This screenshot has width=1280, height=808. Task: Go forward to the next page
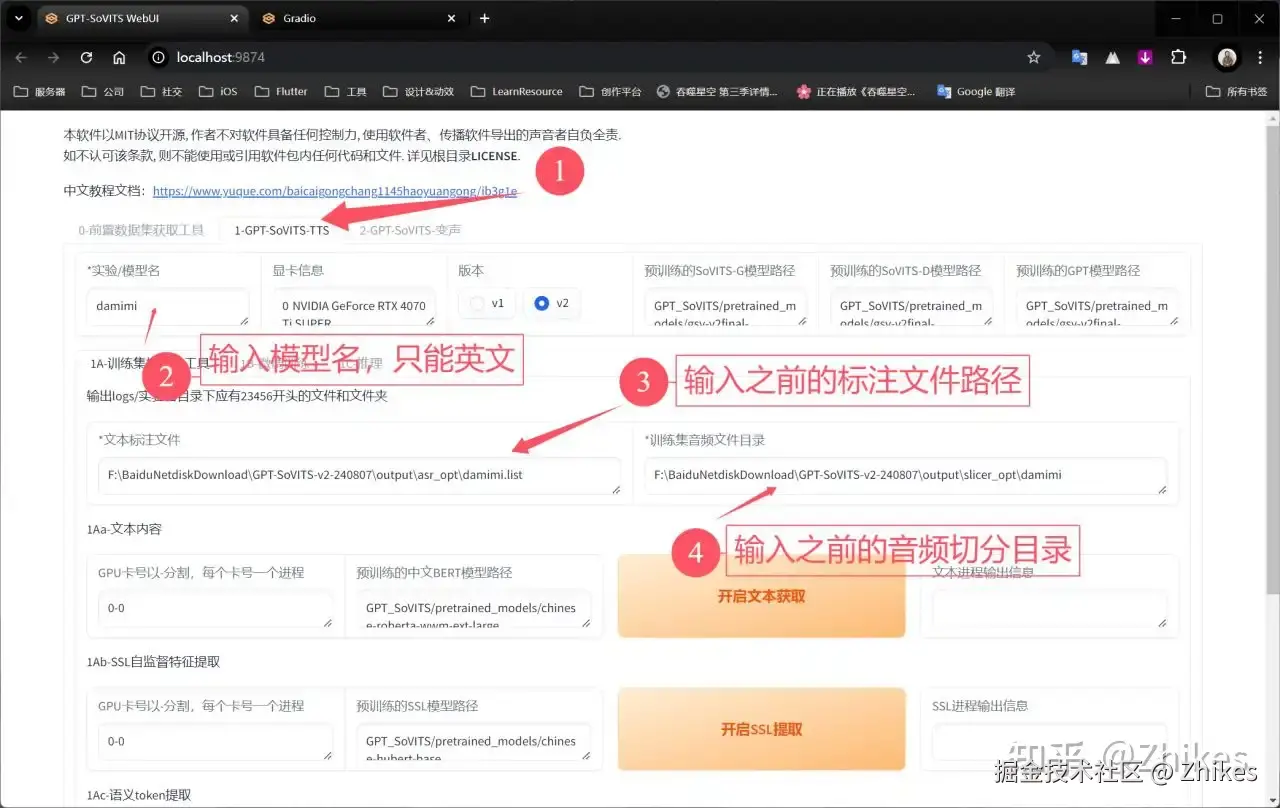click(54, 58)
